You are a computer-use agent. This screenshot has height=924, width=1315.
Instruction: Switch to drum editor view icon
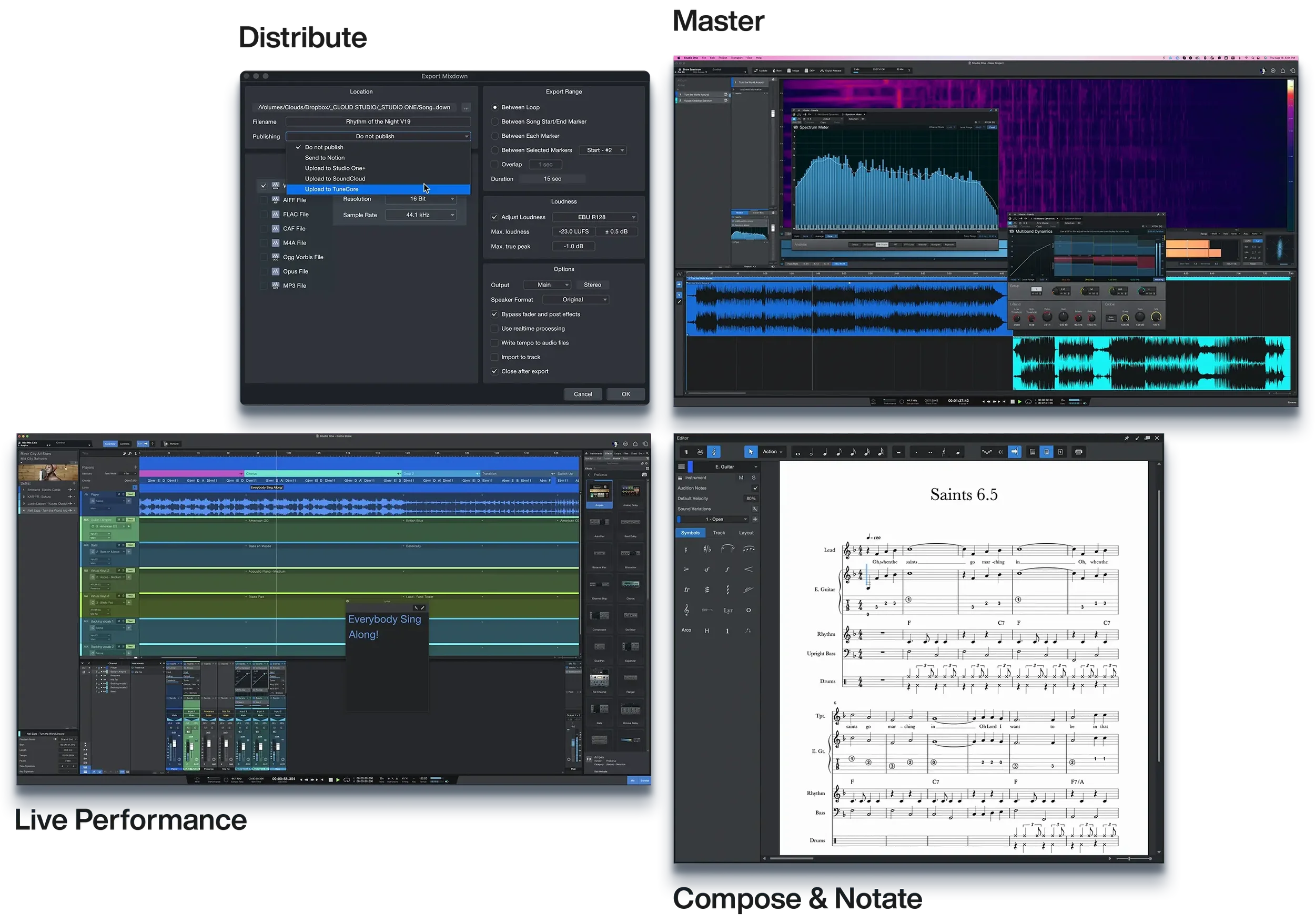click(x=700, y=452)
